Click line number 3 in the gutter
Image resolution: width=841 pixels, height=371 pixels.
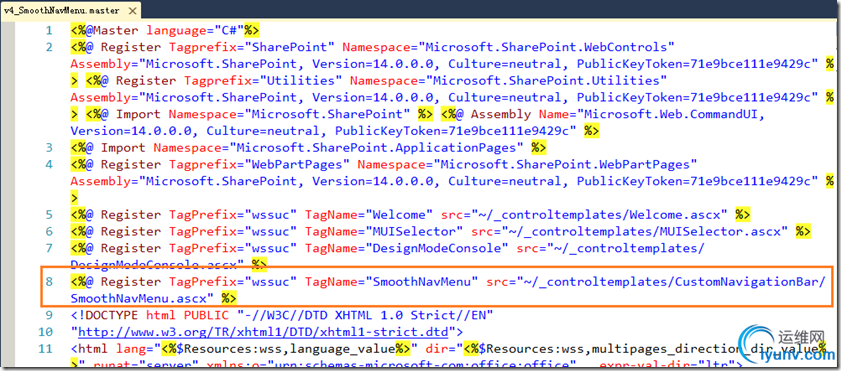[x=49, y=147]
